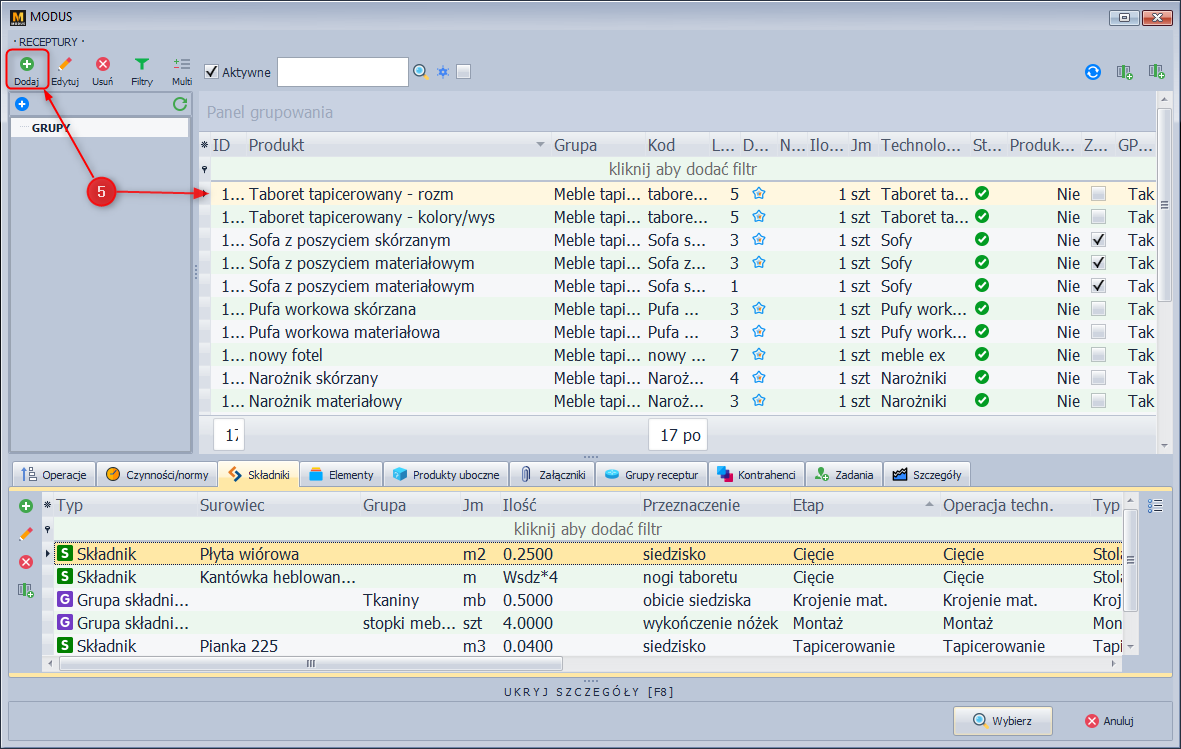The image size is (1181, 749).
Task: Click the Etap column sort arrow header
Action: (x=931, y=506)
